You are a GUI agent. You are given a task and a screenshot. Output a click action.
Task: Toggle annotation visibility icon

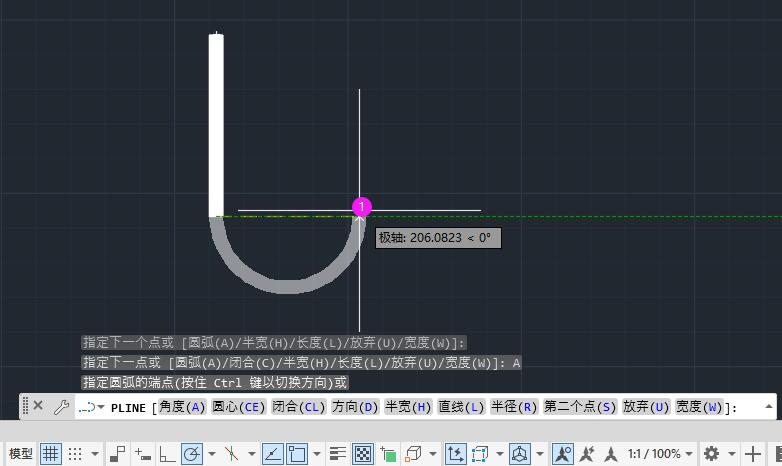click(x=563, y=454)
